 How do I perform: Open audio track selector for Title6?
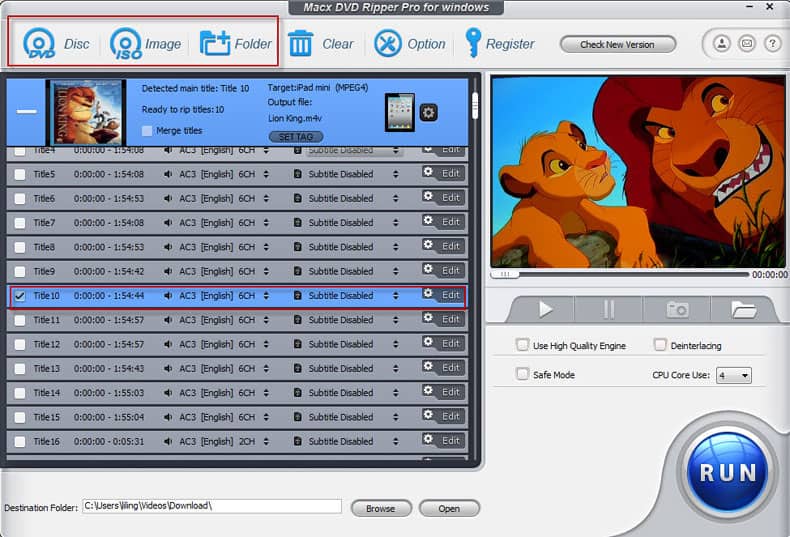(266, 198)
